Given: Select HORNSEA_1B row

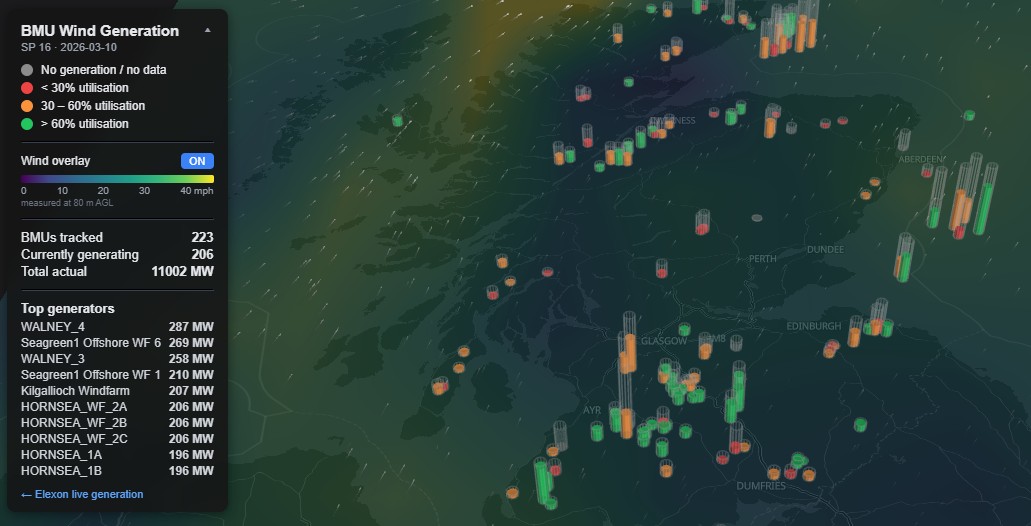Looking at the screenshot, I should tap(117, 471).
